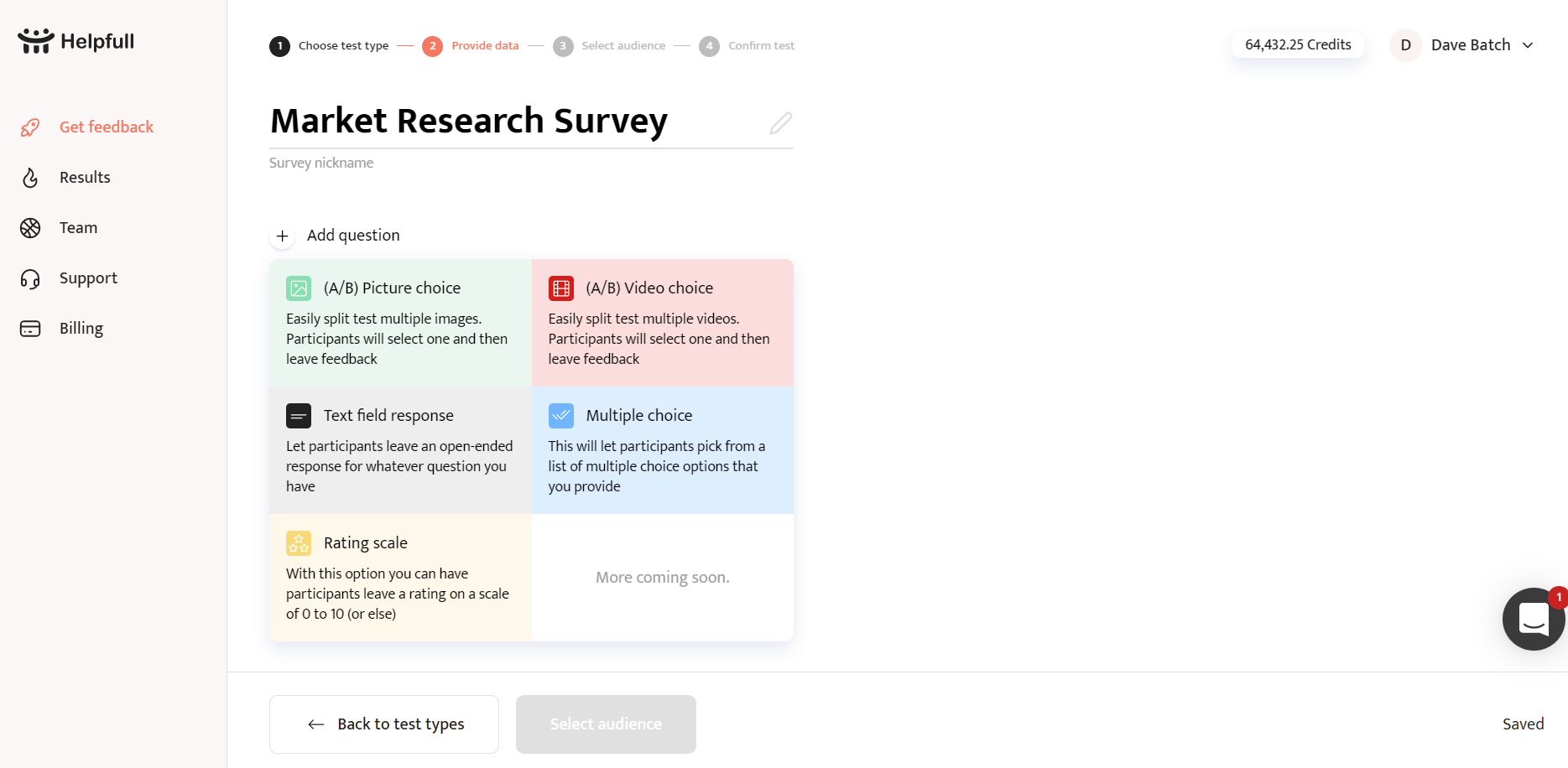Screen dimensions: 1568x768
Task: Click the plus icon beside Add question
Action: pyautogui.click(x=283, y=236)
